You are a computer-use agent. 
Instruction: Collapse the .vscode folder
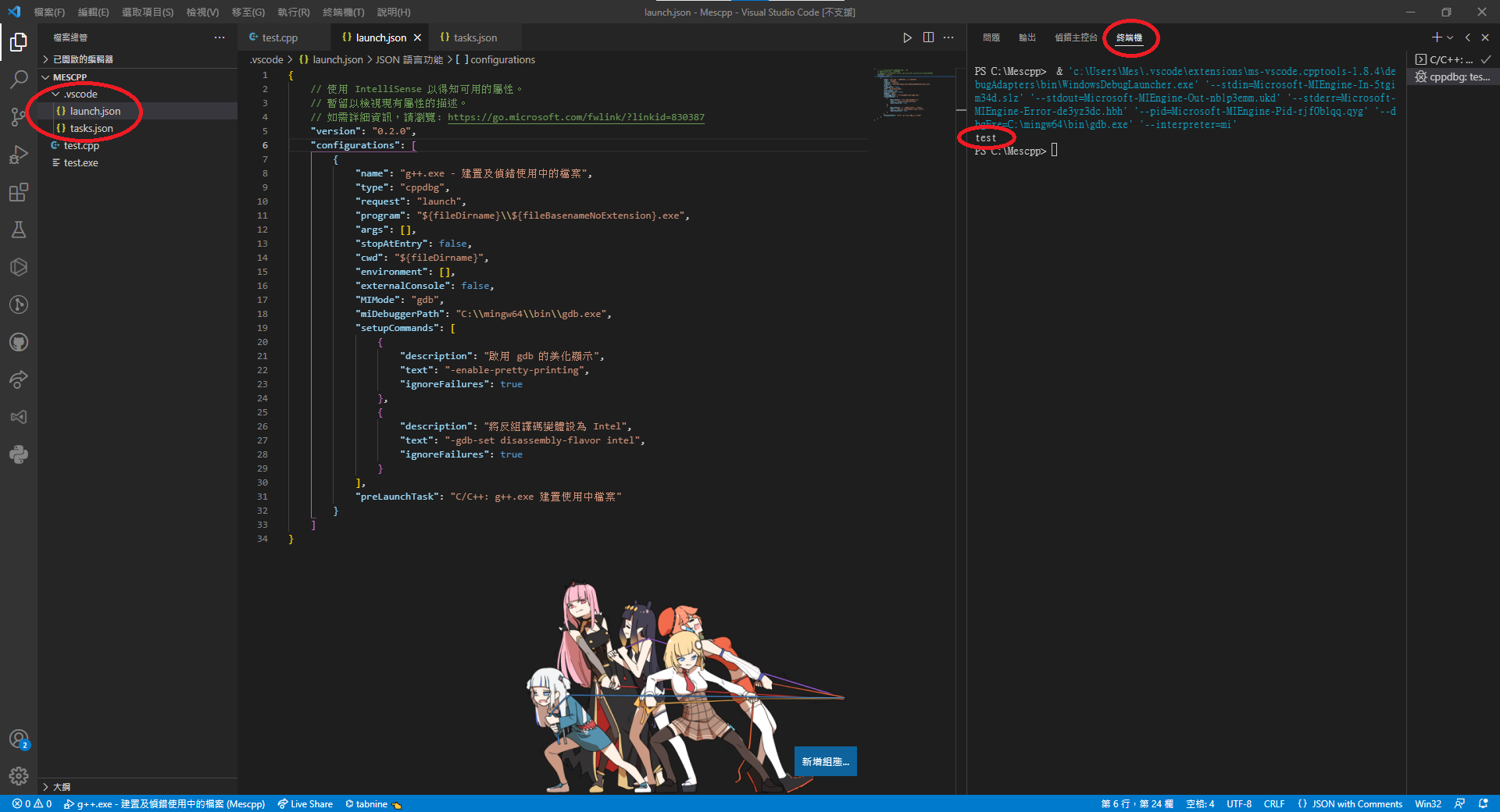(x=137, y=94)
